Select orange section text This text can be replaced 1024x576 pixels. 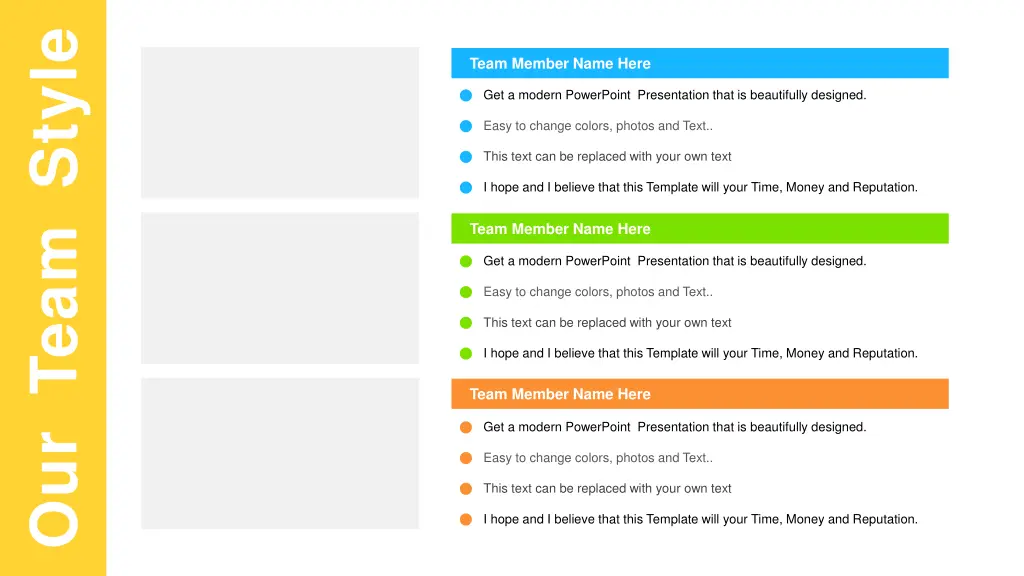pos(607,488)
